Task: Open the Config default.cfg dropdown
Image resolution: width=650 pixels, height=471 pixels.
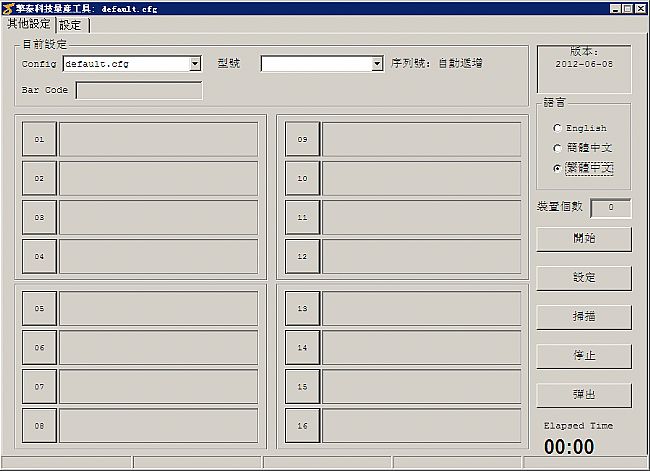Action: coord(195,64)
